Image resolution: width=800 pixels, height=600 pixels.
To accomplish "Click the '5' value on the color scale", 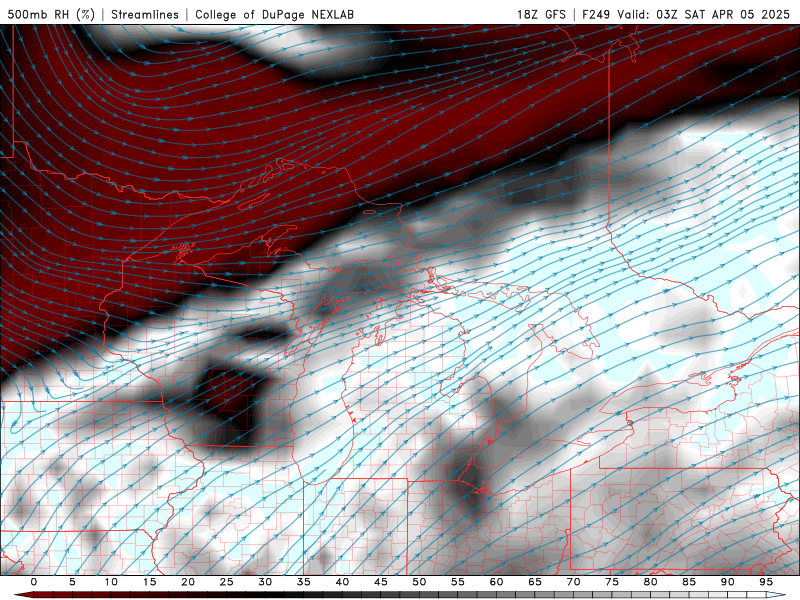I will (x=72, y=582).
